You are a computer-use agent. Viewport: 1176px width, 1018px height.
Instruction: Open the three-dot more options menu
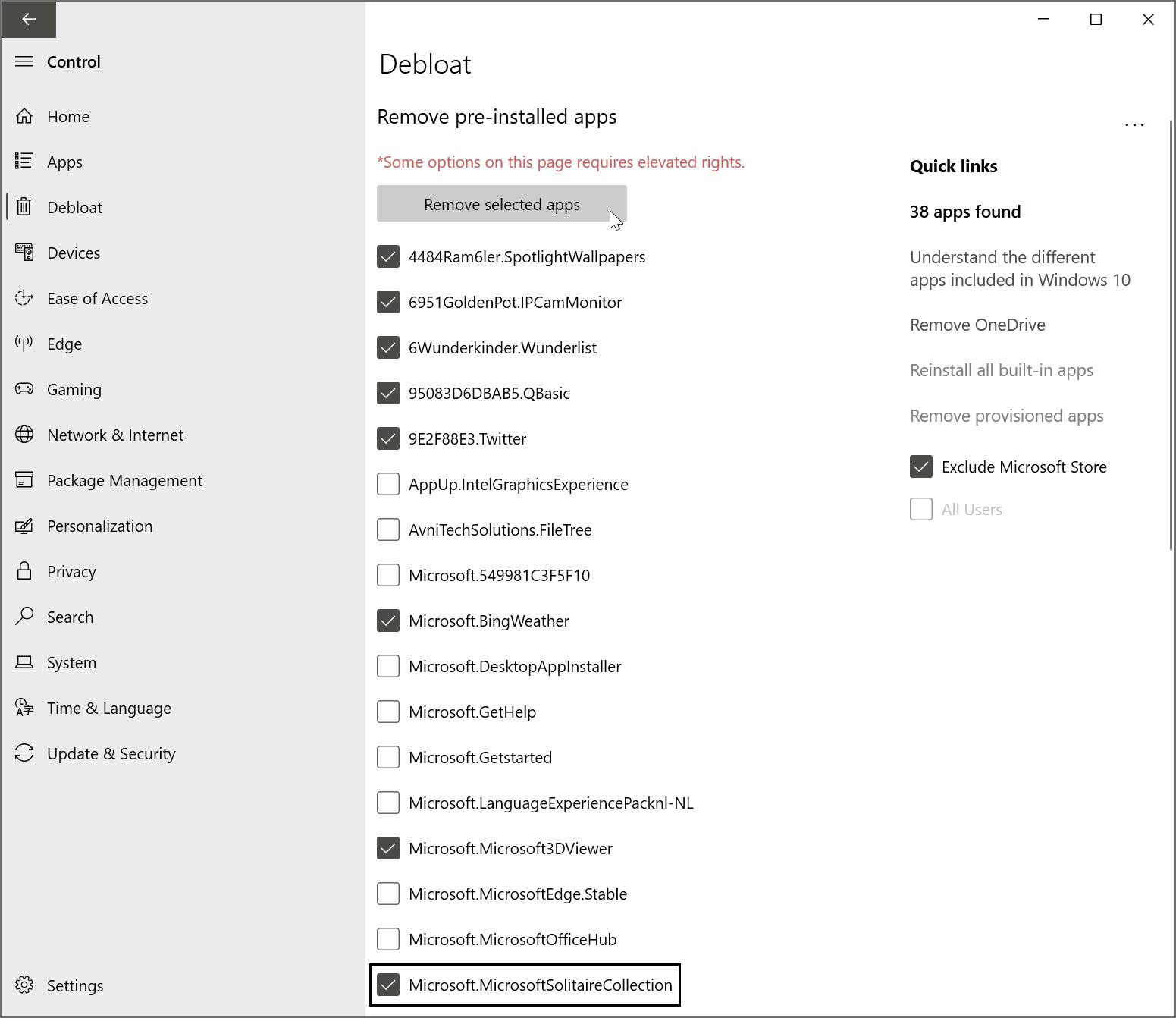1134,124
